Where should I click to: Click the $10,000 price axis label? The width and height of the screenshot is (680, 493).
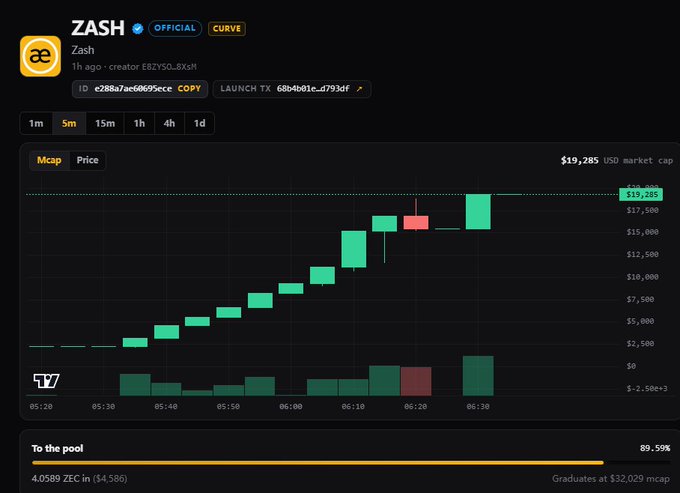(642, 277)
